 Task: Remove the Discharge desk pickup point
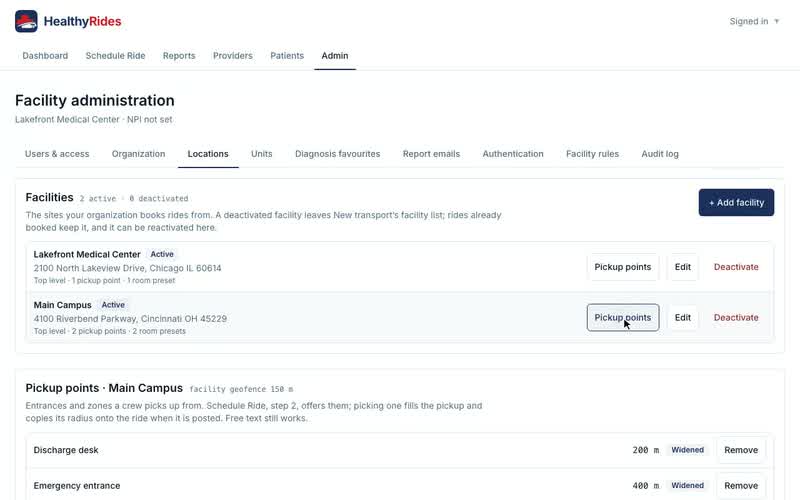coord(741,450)
